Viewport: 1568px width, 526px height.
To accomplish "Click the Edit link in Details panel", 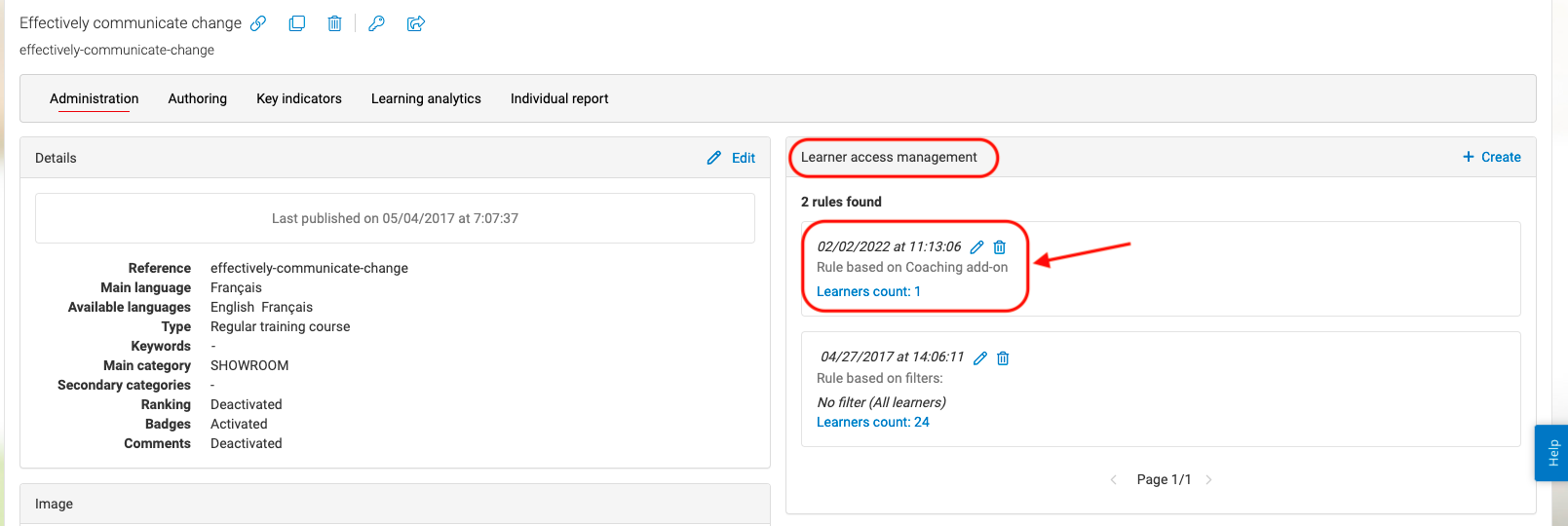I will point(744,158).
